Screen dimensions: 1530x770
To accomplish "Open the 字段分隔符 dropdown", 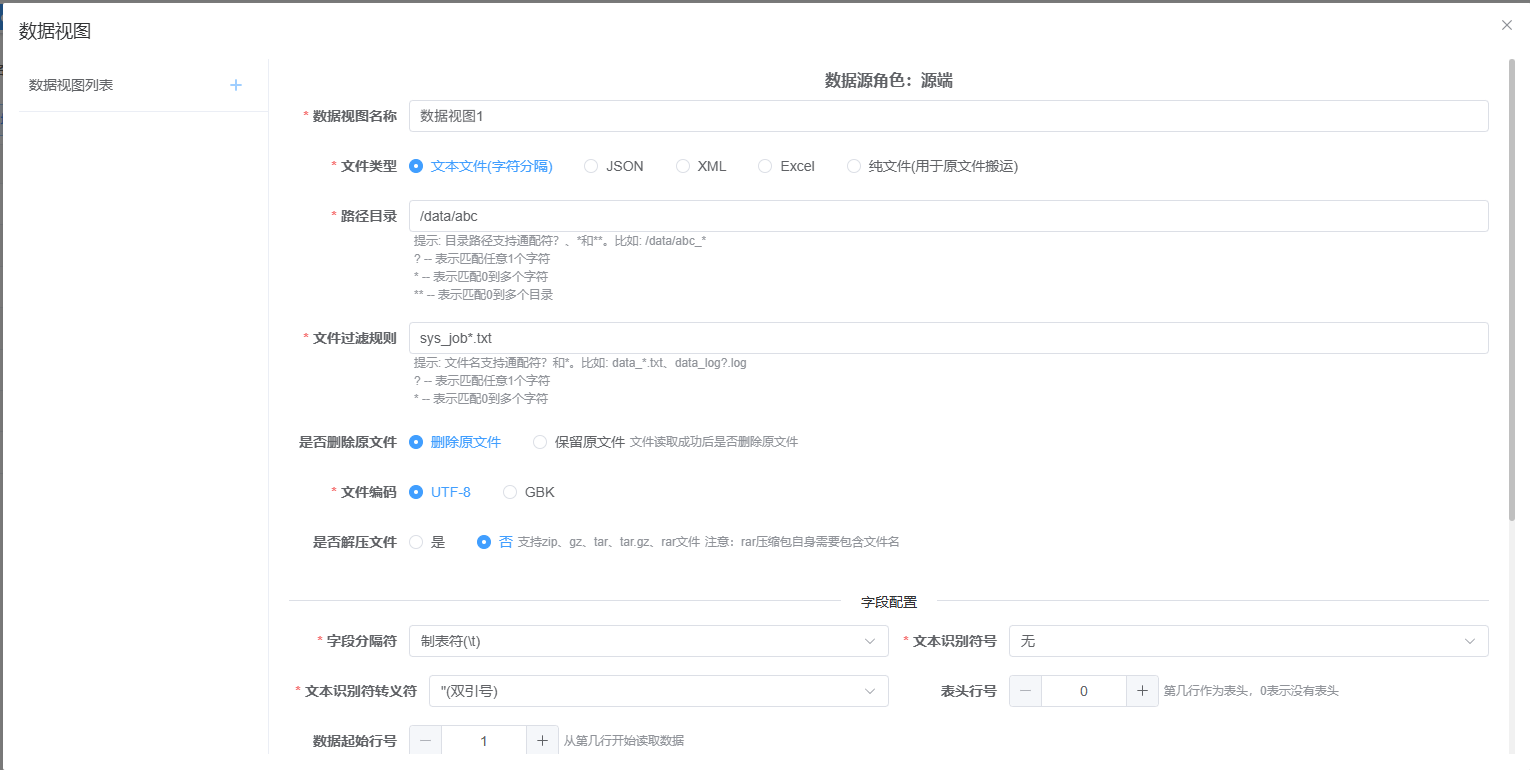I will 648,641.
